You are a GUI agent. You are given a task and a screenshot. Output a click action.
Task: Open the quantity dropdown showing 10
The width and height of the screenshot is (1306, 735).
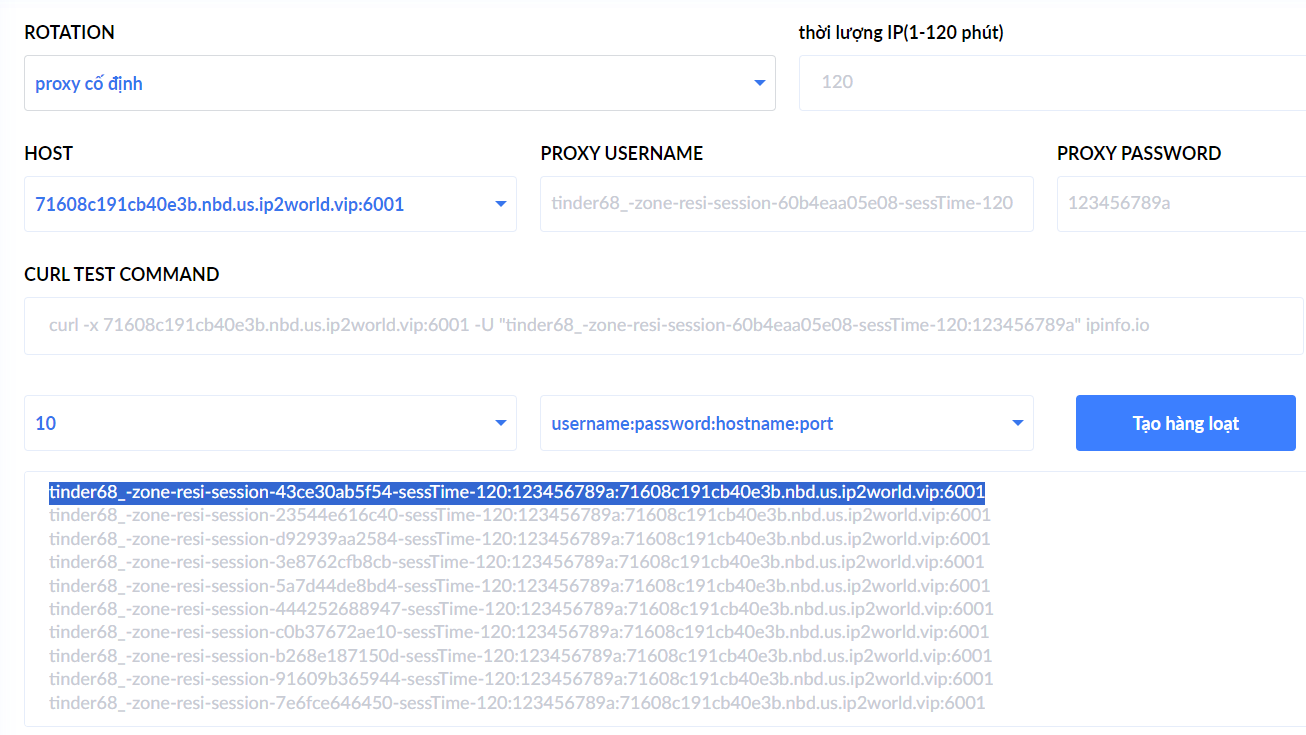click(x=270, y=423)
